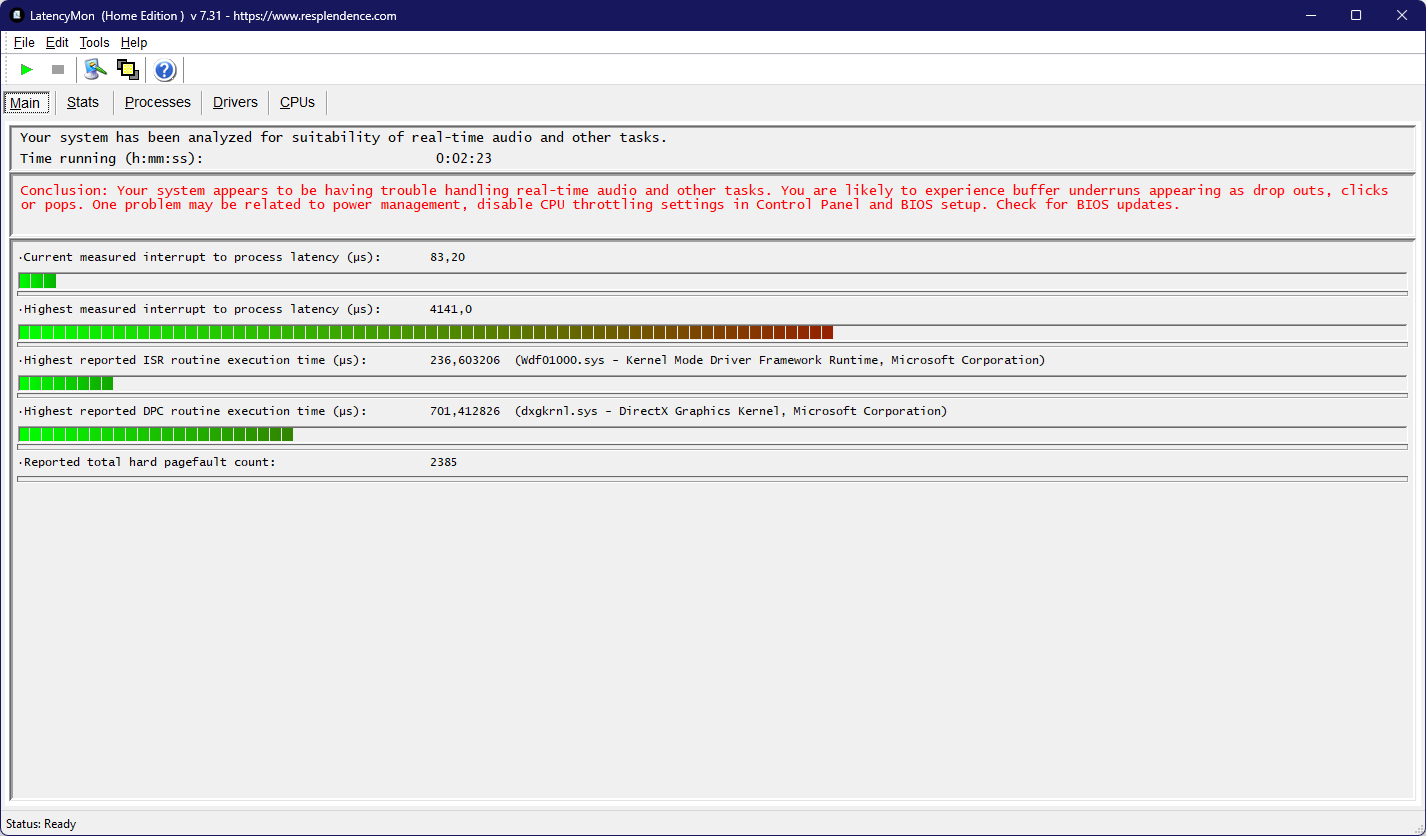Switch to the Processes tab
Screen dimensions: 1426x836
(157, 102)
